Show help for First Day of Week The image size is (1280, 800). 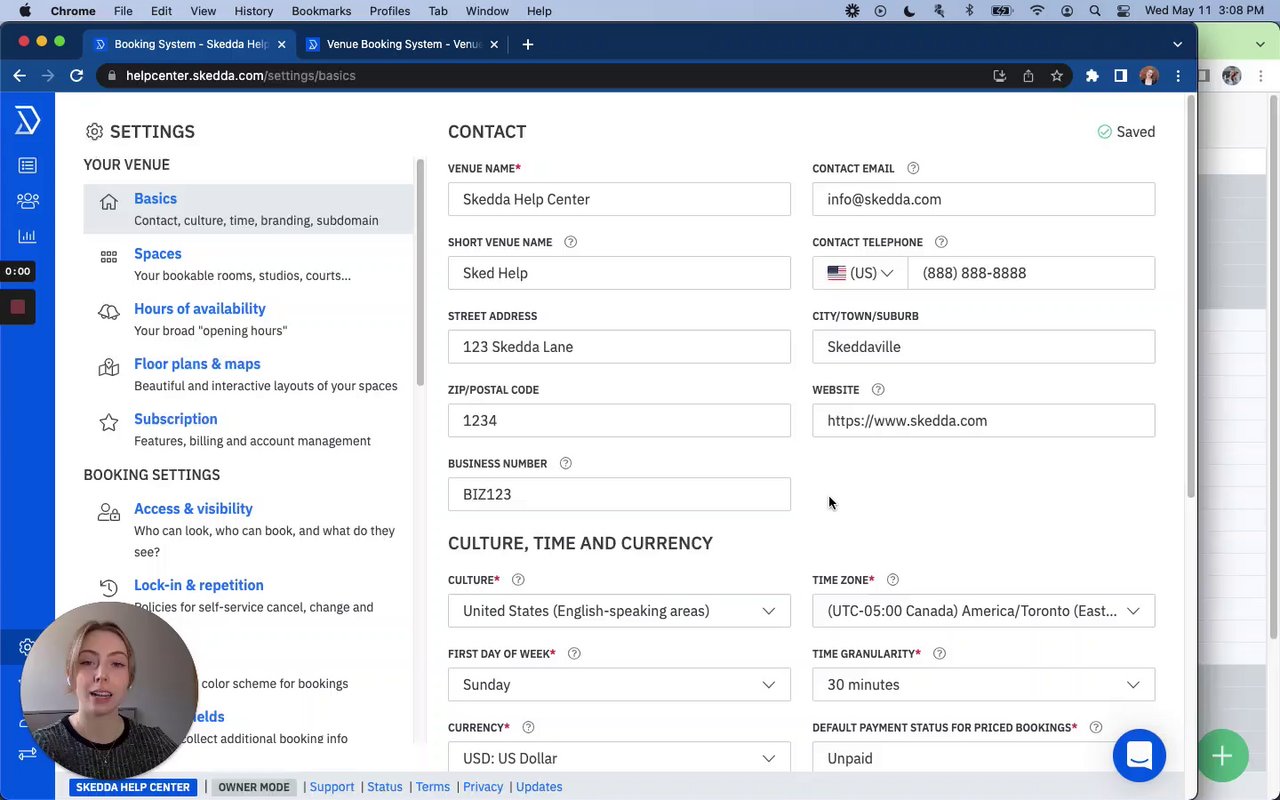click(x=574, y=654)
